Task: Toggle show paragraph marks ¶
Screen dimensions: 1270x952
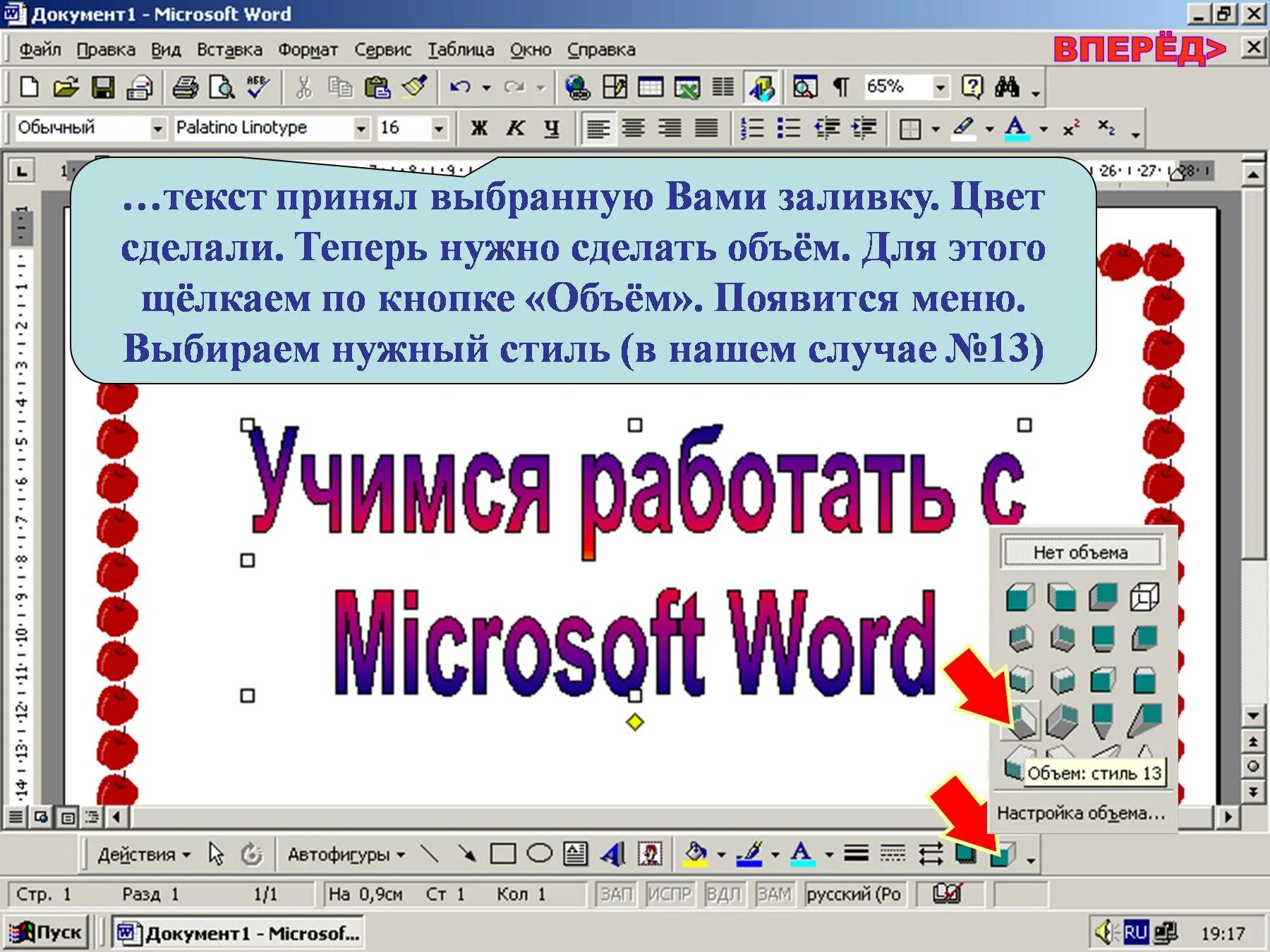Action: tap(841, 87)
